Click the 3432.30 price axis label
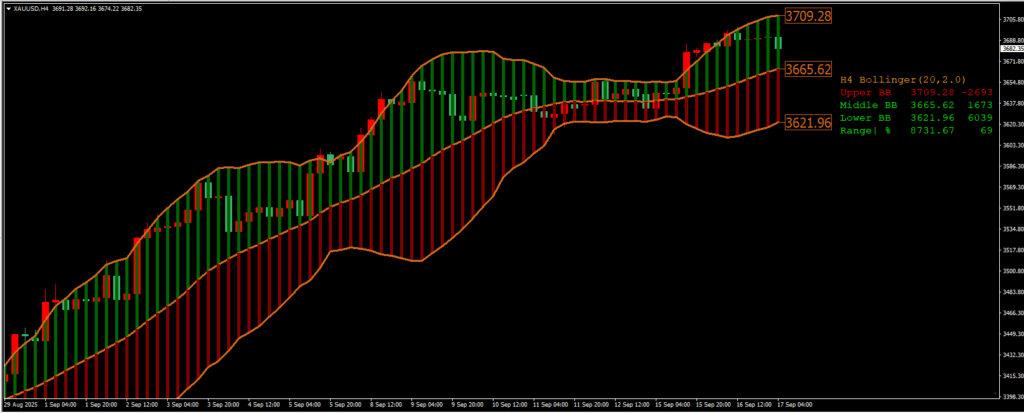This screenshot has width=1024, height=413. 1012,354
